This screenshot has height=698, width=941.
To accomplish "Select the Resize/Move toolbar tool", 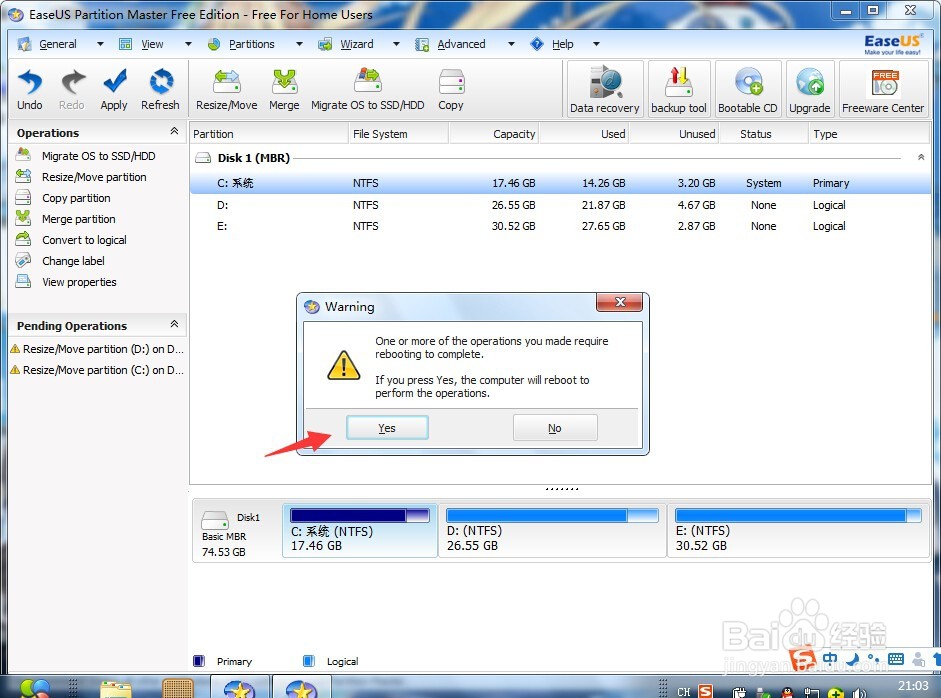I will (x=227, y=89).
